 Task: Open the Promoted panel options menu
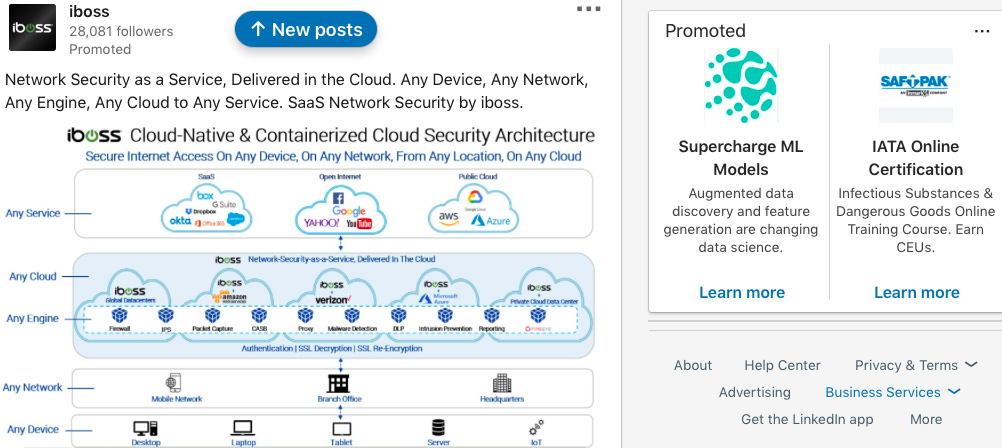982,31
